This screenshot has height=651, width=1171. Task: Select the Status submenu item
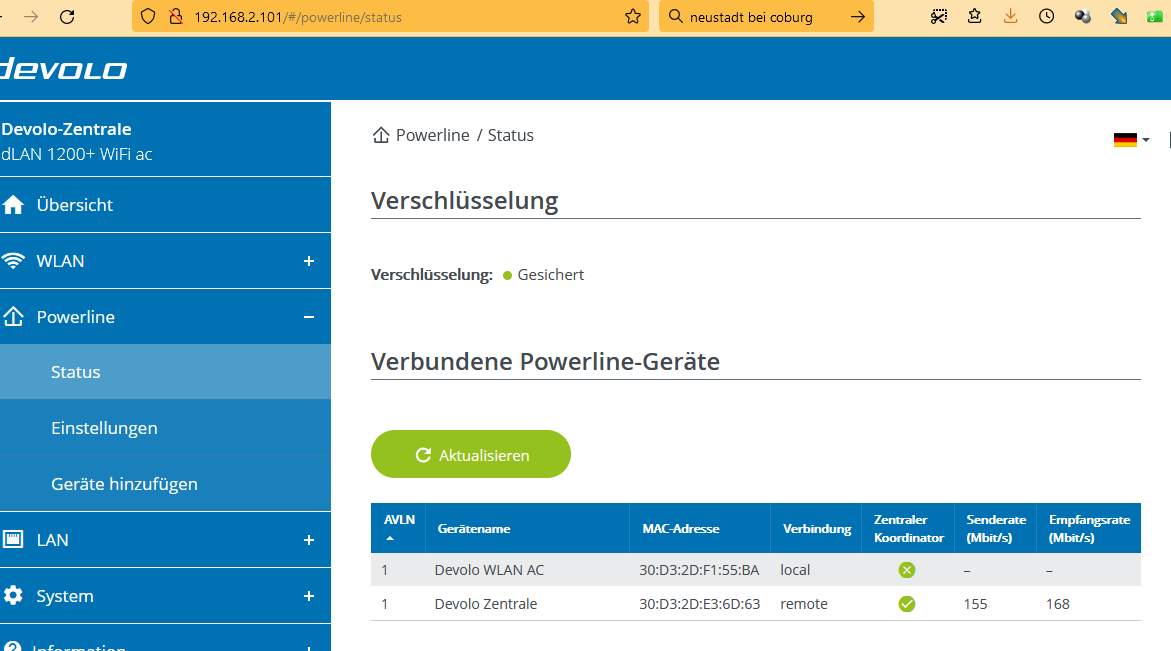click(x=165, y=372)
